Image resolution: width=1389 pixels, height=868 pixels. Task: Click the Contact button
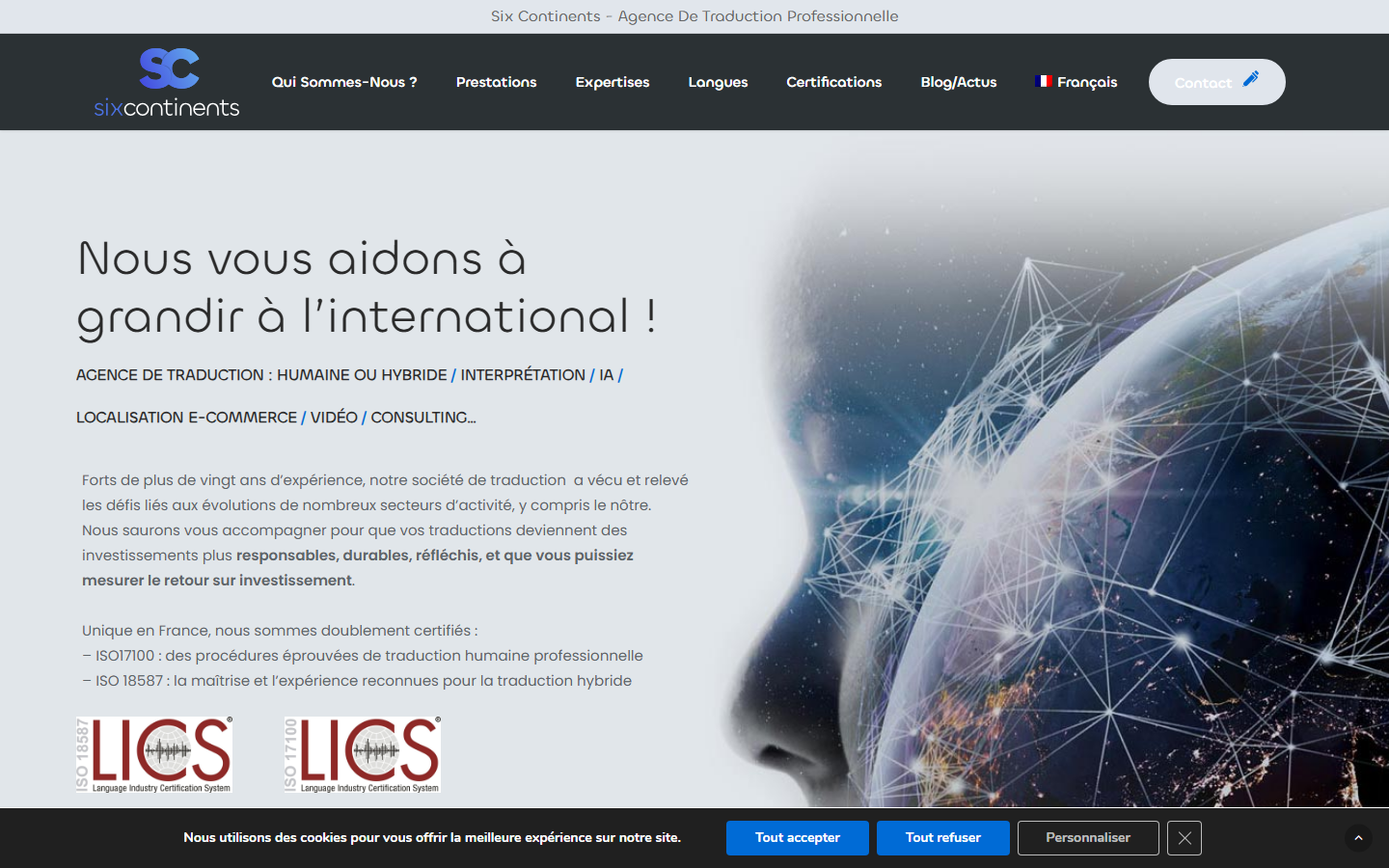click(1217, 82)
